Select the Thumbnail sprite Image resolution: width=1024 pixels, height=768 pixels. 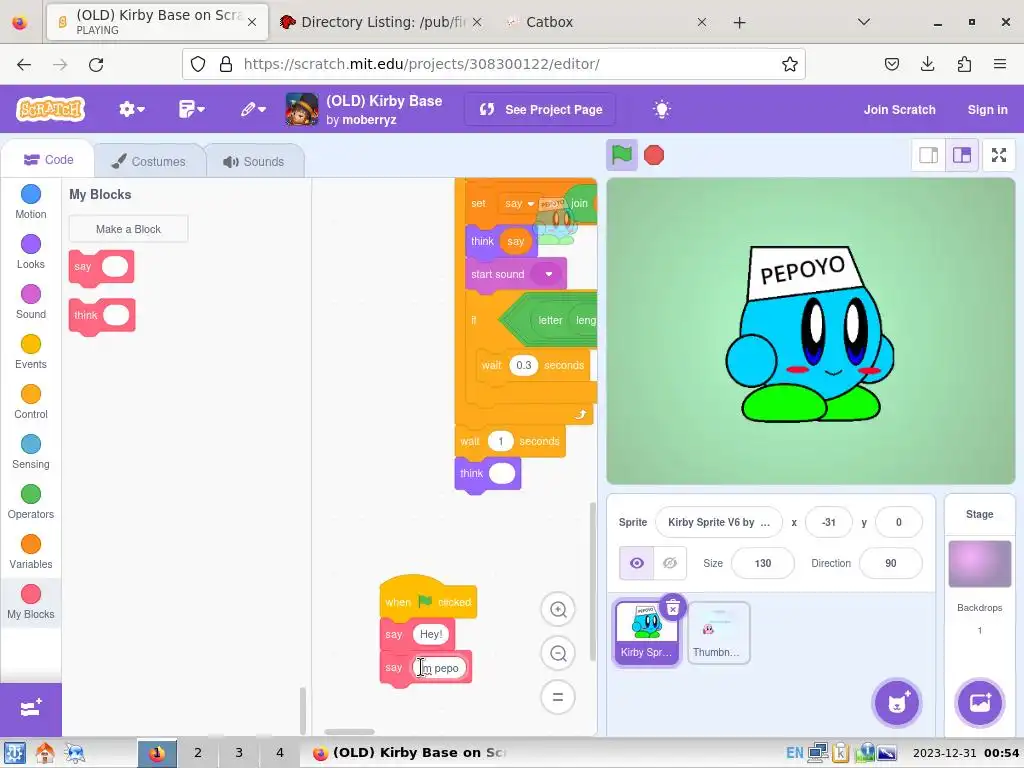718,632
